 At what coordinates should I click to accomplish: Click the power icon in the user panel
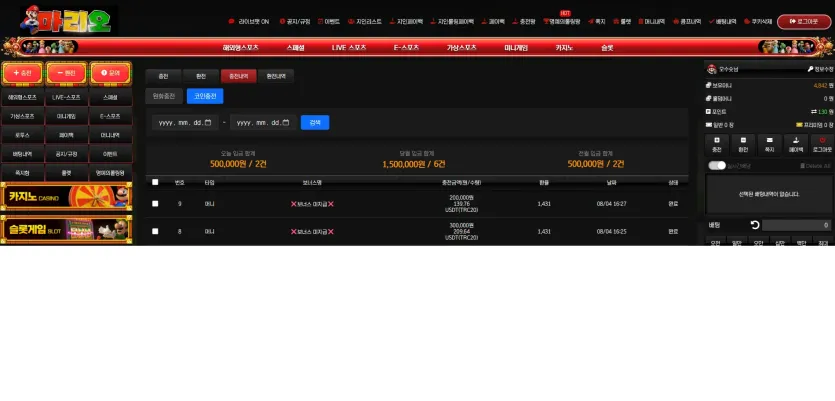[822, 140]
